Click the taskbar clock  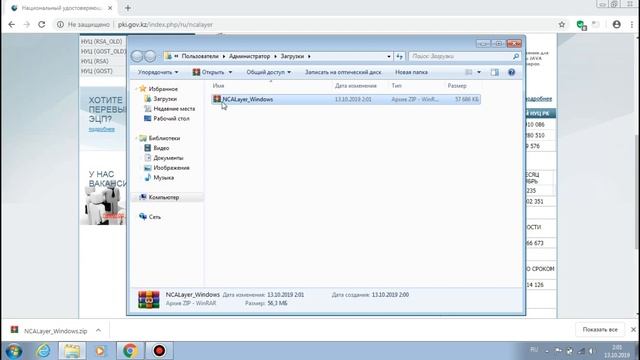point(617,351)
